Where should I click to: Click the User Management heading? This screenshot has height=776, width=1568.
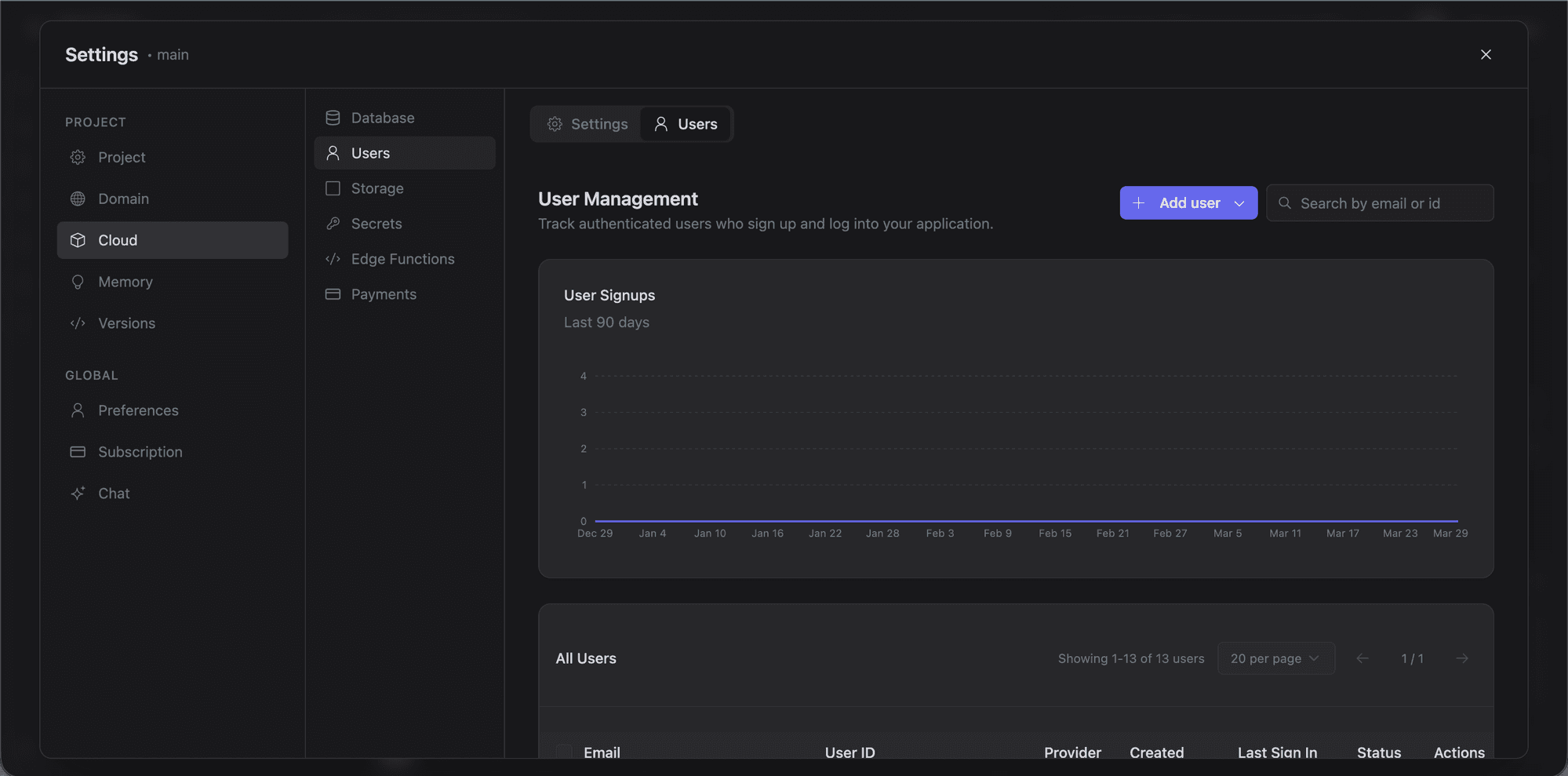click(617, 199)
